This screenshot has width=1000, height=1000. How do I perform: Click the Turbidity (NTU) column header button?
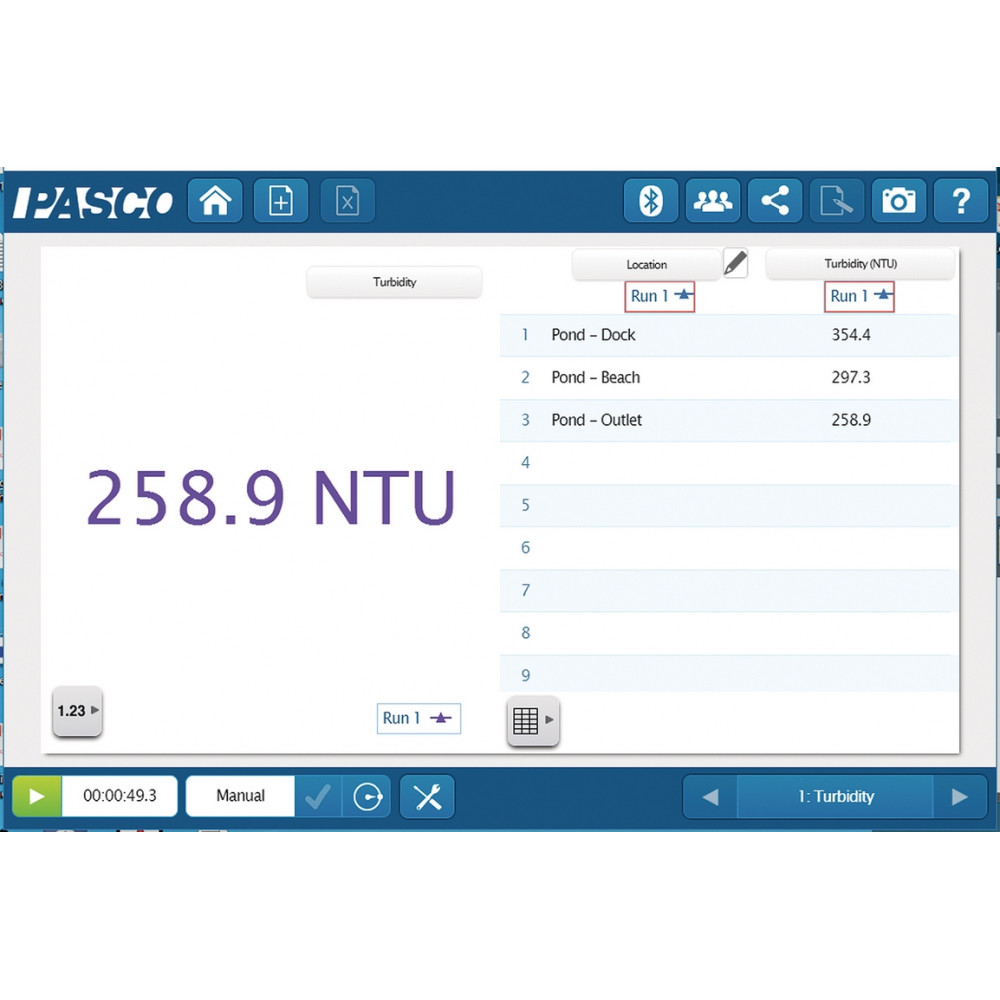click(x=860, y=264)
